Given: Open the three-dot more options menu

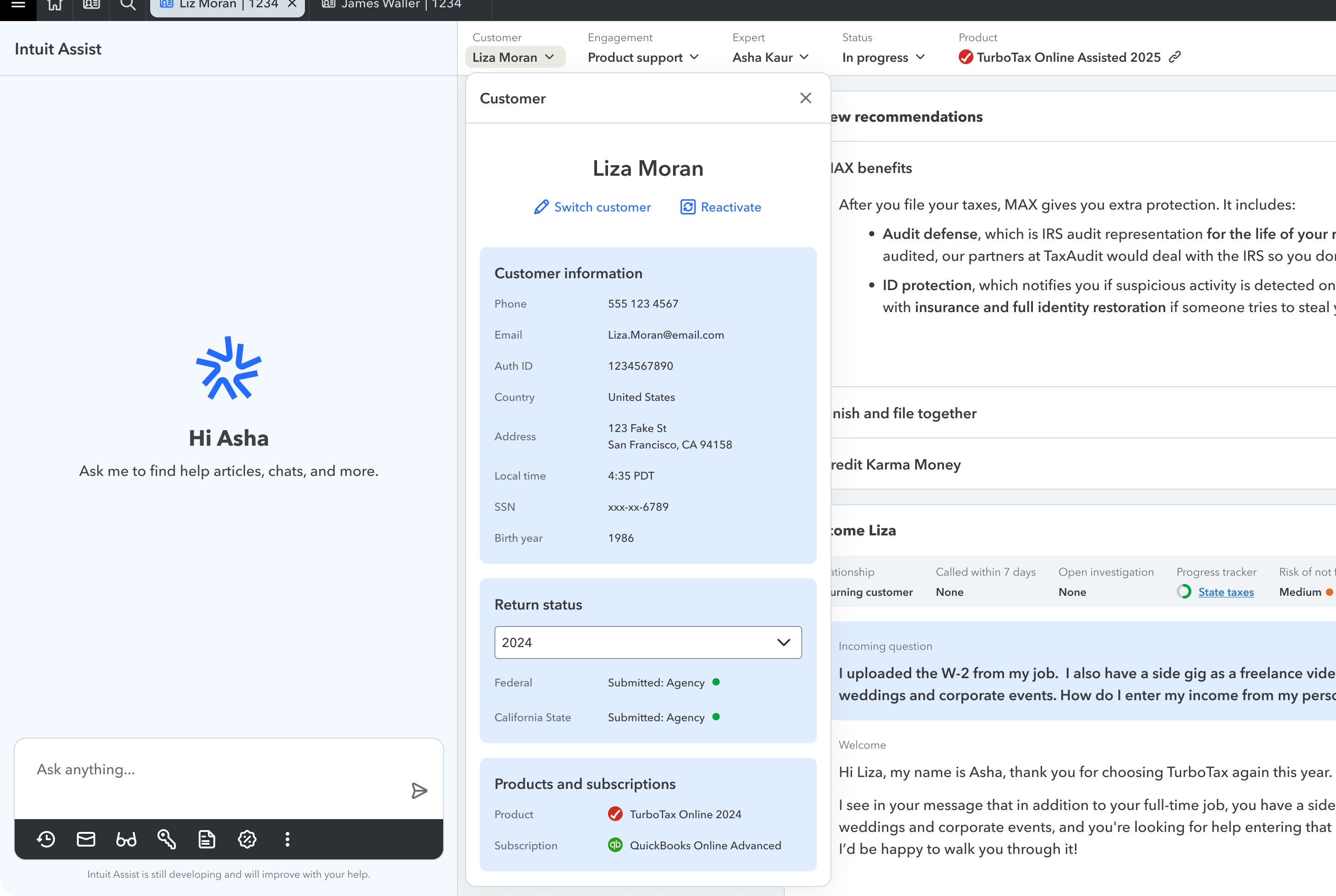Looking at the screenshot, I should coord(287,839).
